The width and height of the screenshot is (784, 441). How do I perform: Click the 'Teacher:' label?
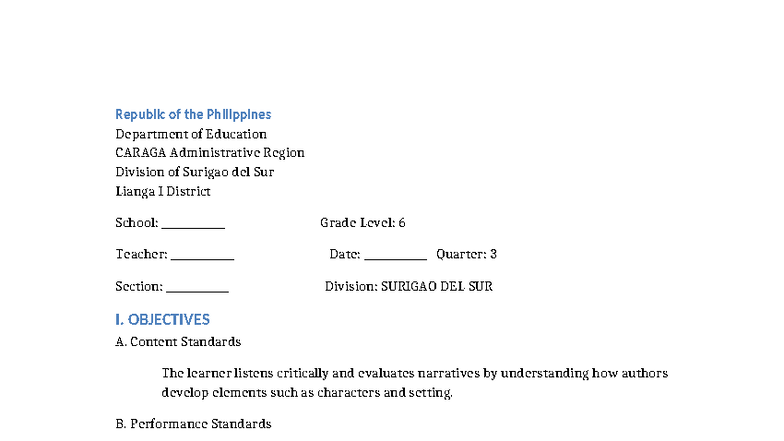(x=142, y=254)
